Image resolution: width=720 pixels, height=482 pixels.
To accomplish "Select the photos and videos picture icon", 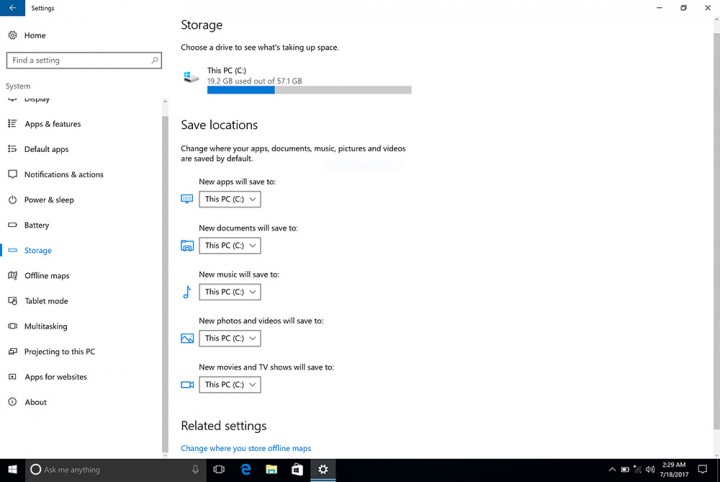I will click(187, 338).
